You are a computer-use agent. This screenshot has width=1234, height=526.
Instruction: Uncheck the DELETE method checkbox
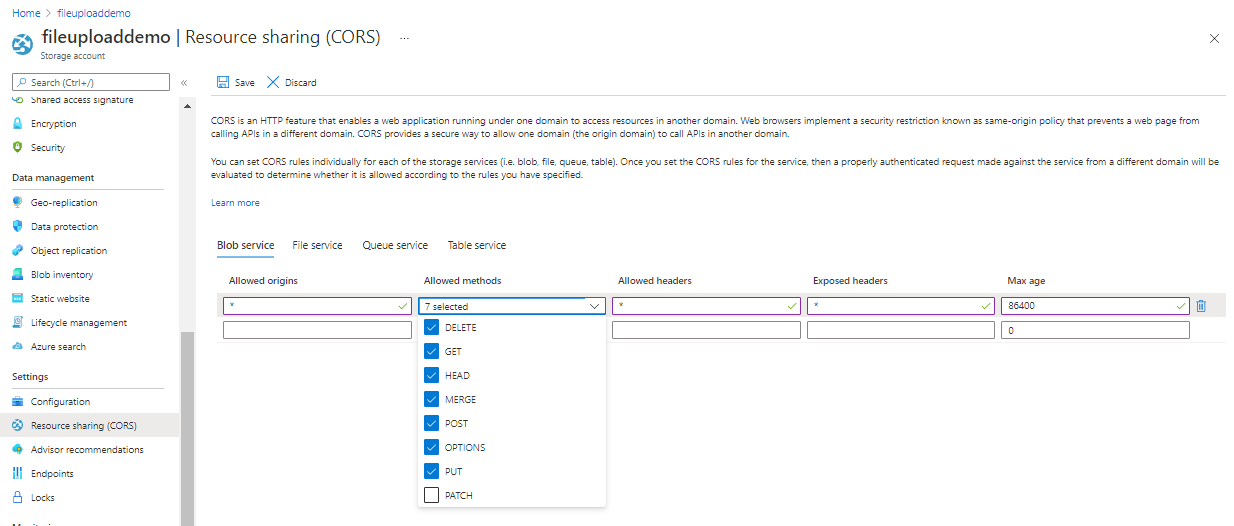pyautogui.click(x=432, y=327)
